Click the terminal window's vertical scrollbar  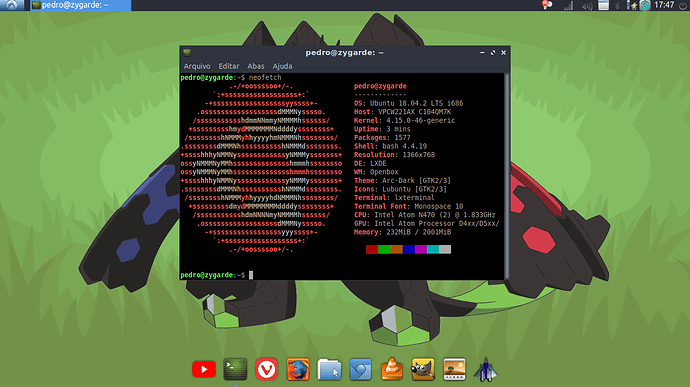(506, 176)
